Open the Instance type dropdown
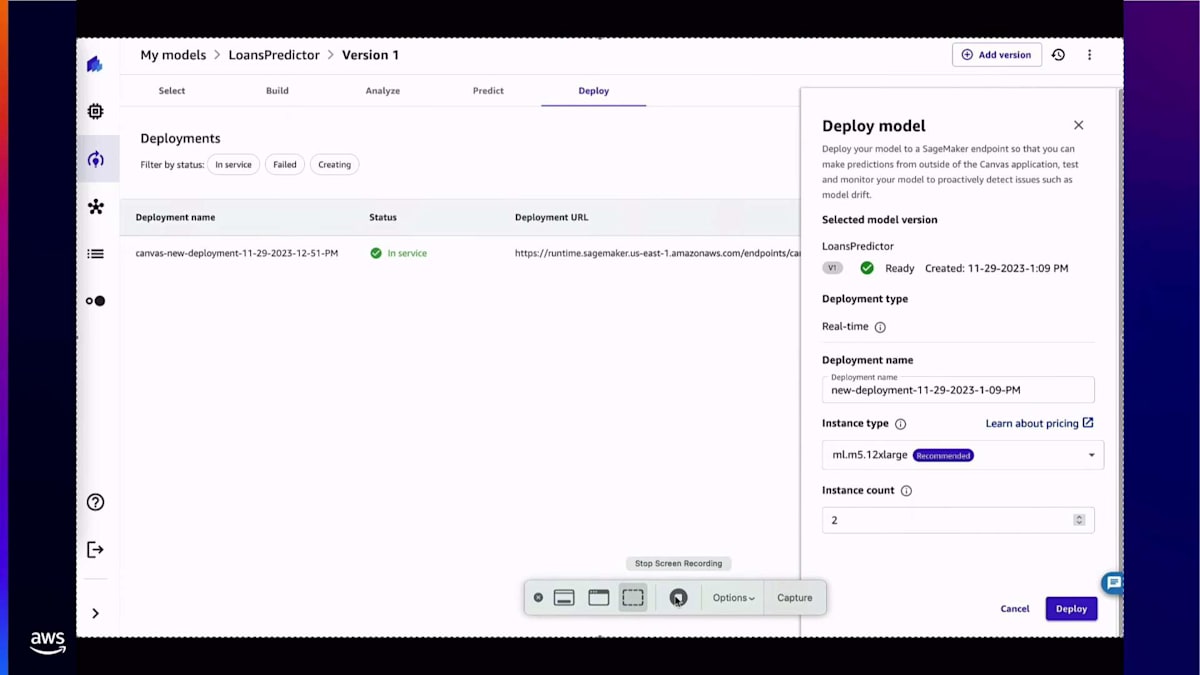Image resolution: width=1200 pixels, height=675 pixels. click(x=963, y=455)
